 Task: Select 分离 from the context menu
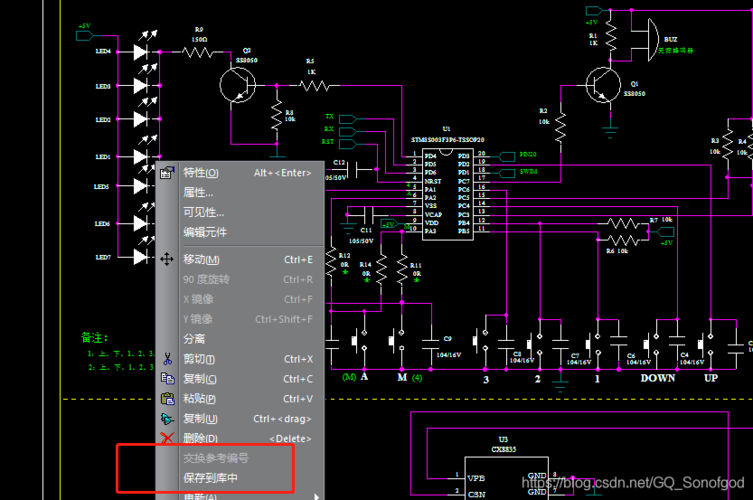194,339
